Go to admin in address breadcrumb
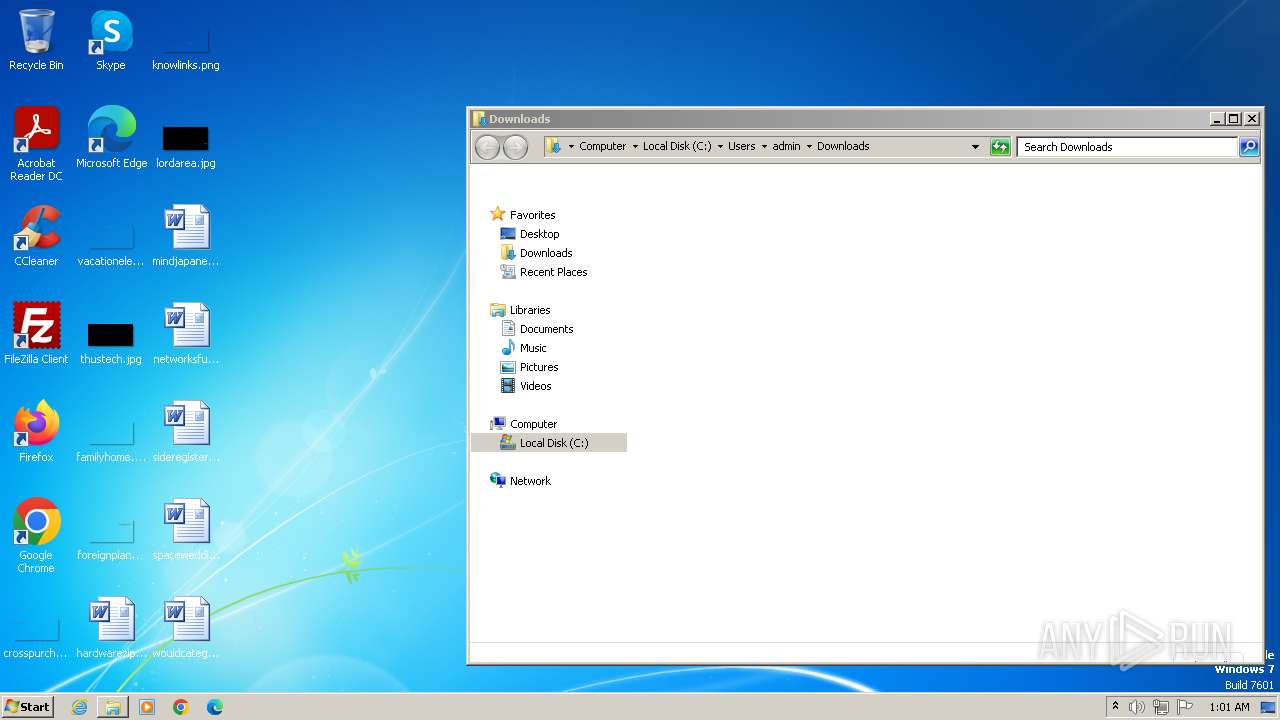The image size is (1280, 720). 786,146
